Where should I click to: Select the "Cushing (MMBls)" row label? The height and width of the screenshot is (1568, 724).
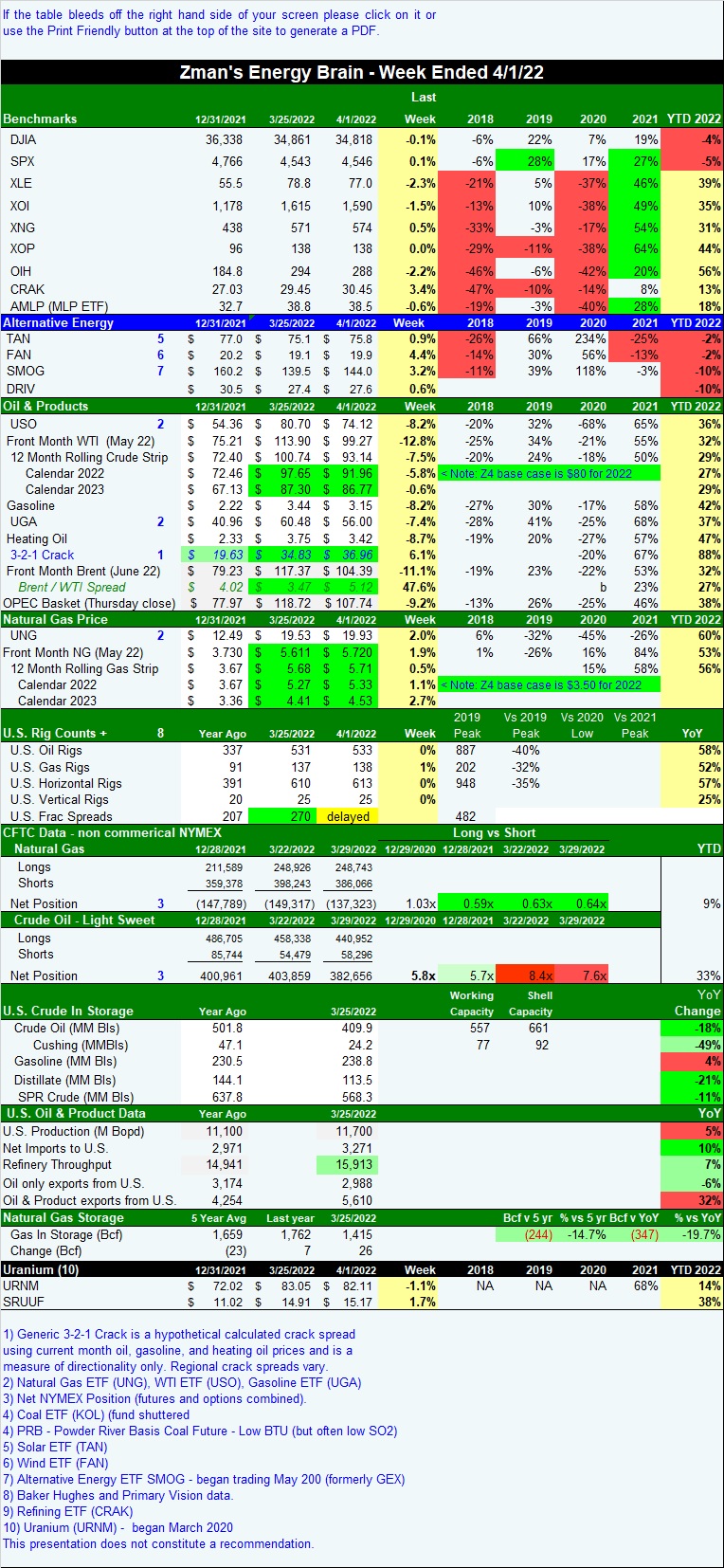click(81, 1045)
